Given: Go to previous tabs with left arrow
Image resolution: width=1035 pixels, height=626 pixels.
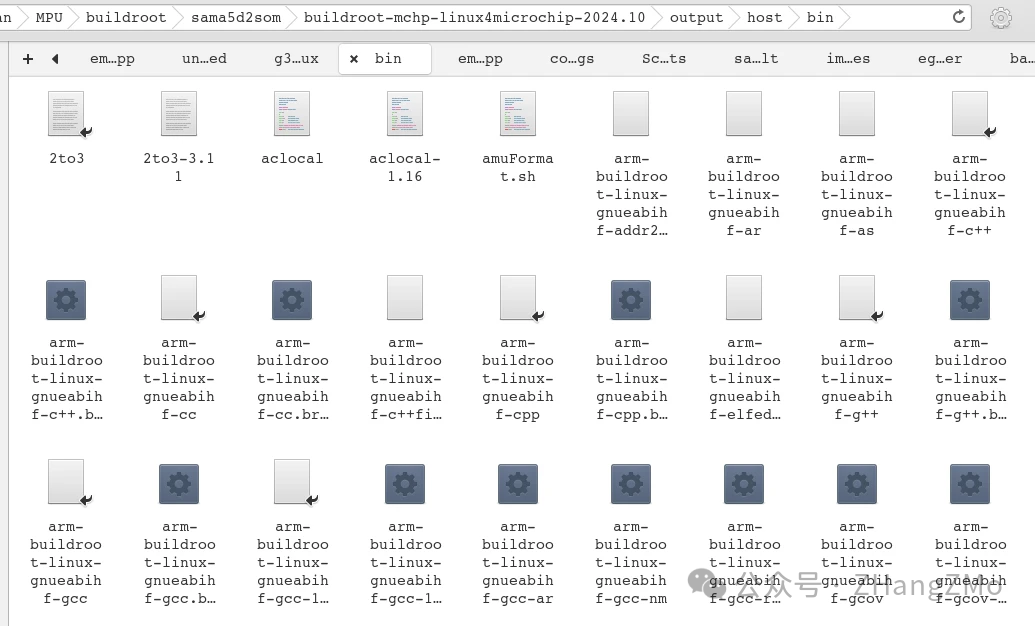Looking at the screenshot, I should click(55, 59).
